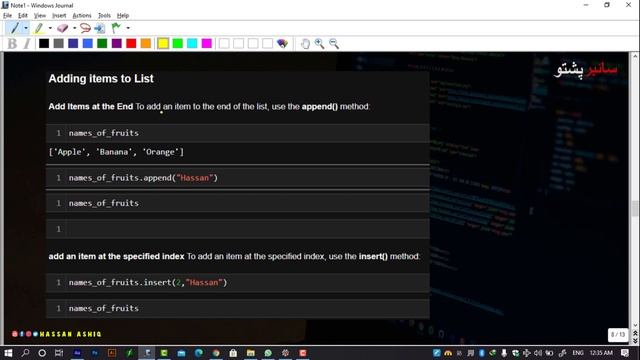
Task: Open the Tools menu
Action: pyautogui.click(x=104, y=16)
